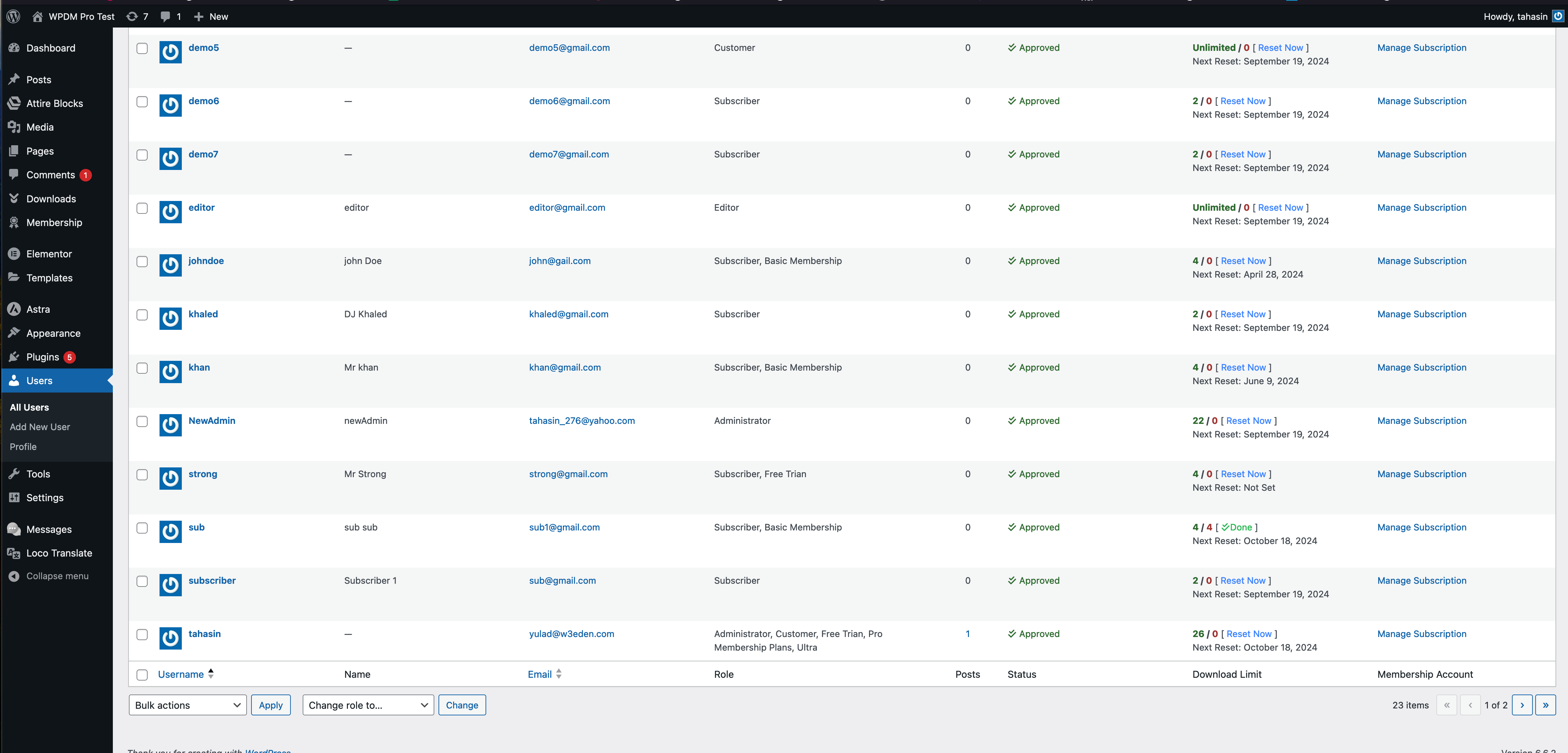1568x753 pixels.
Task: Open the All Users submenu item
Action: click(29, 407)
